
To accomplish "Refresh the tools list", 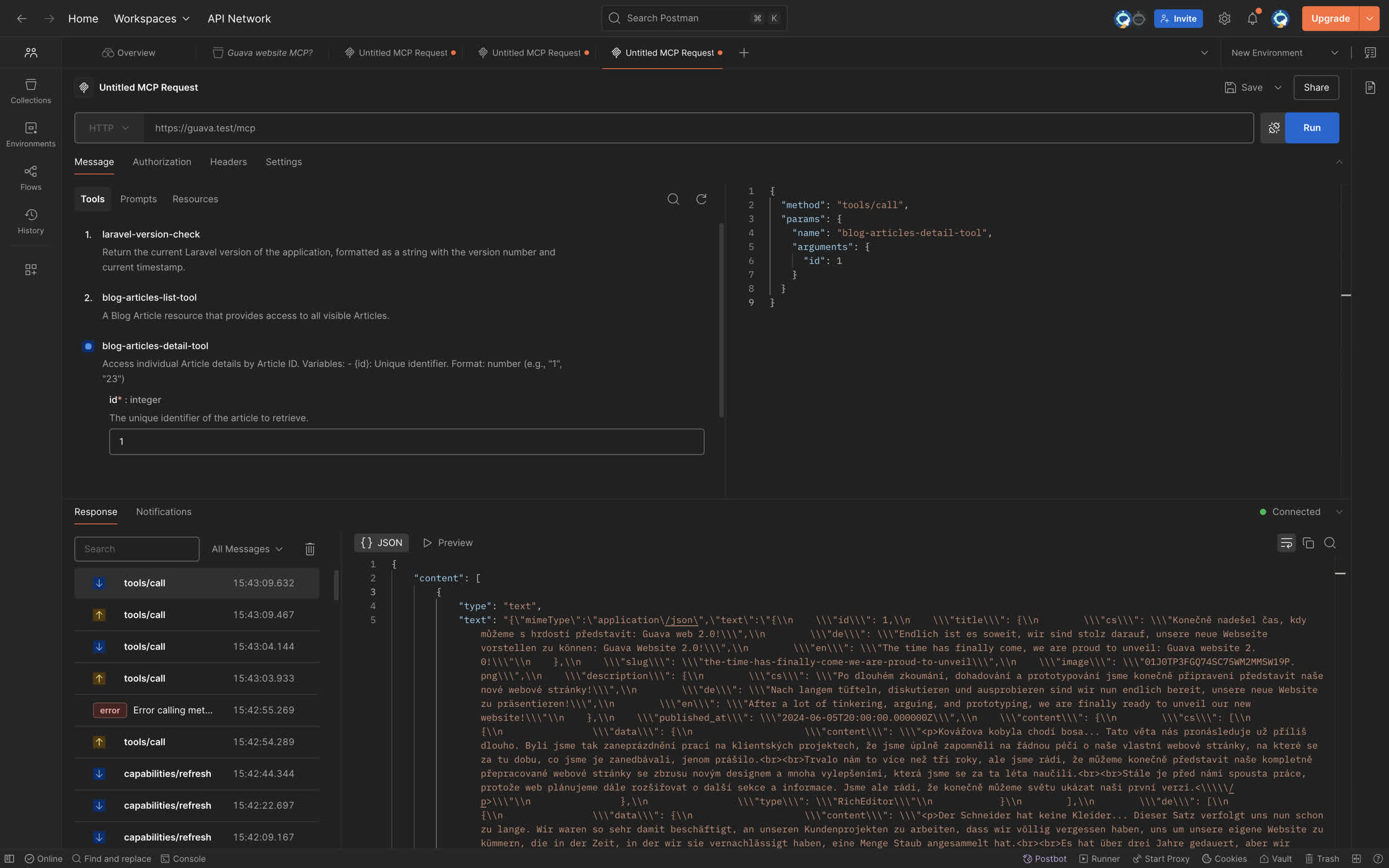I will tap(701, 199).
